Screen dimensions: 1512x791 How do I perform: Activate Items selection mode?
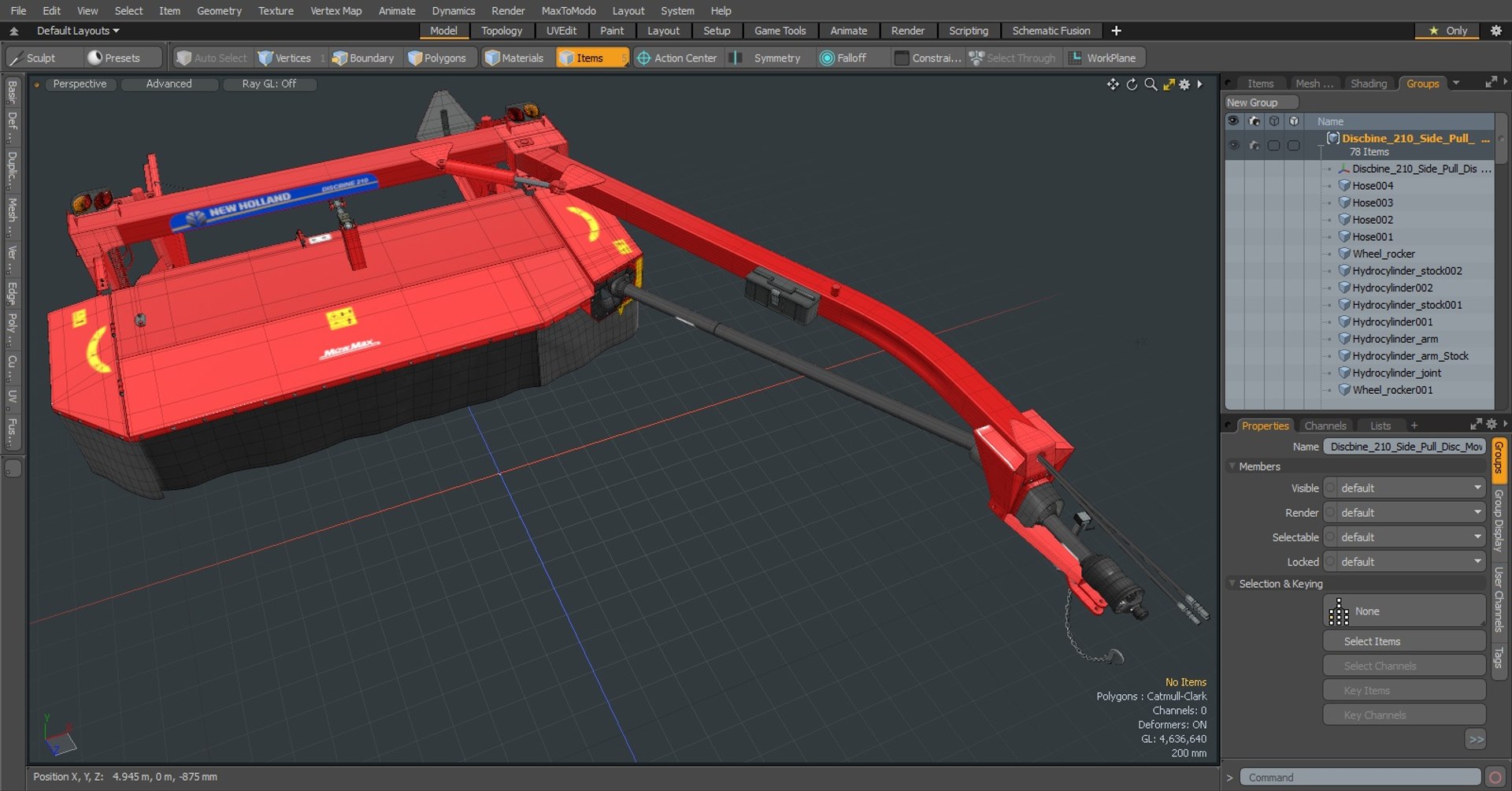[591, 58]
